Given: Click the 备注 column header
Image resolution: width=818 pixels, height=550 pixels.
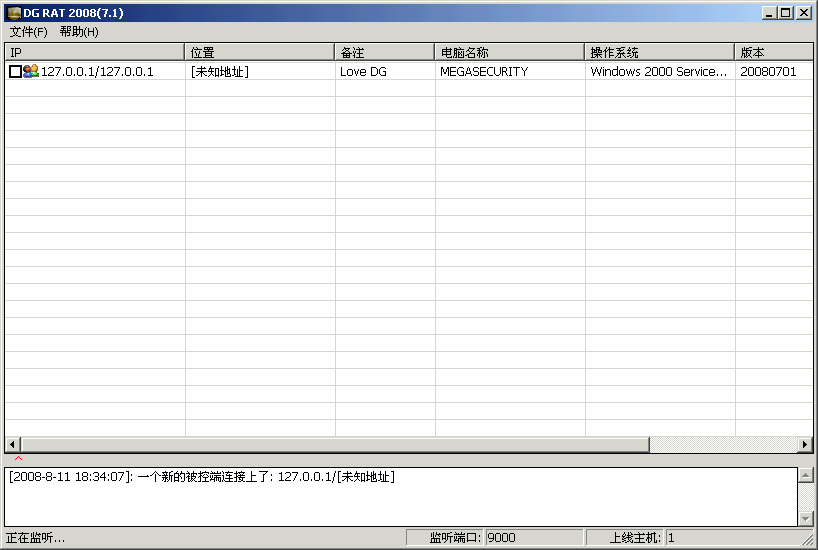Looking at the screenshot, I should point(384,52).
